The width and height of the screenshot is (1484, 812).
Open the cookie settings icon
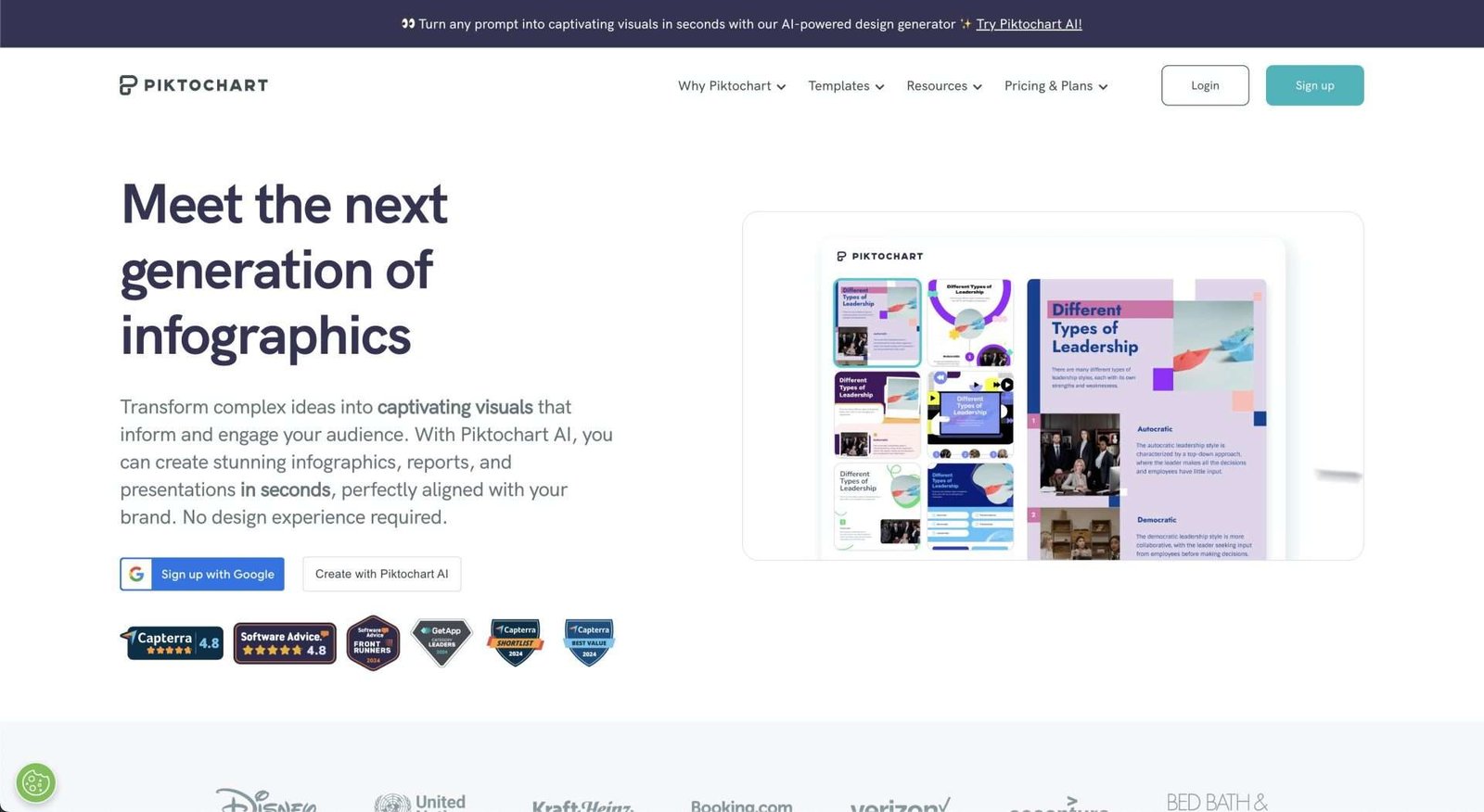(36, 783)
